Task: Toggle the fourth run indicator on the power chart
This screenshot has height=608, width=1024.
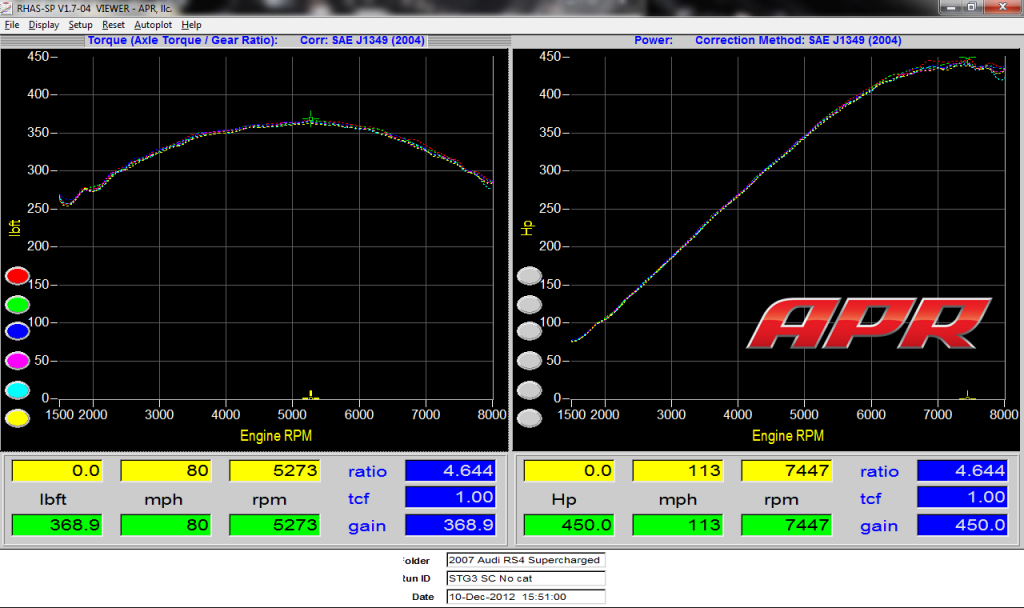Action: 530,360
